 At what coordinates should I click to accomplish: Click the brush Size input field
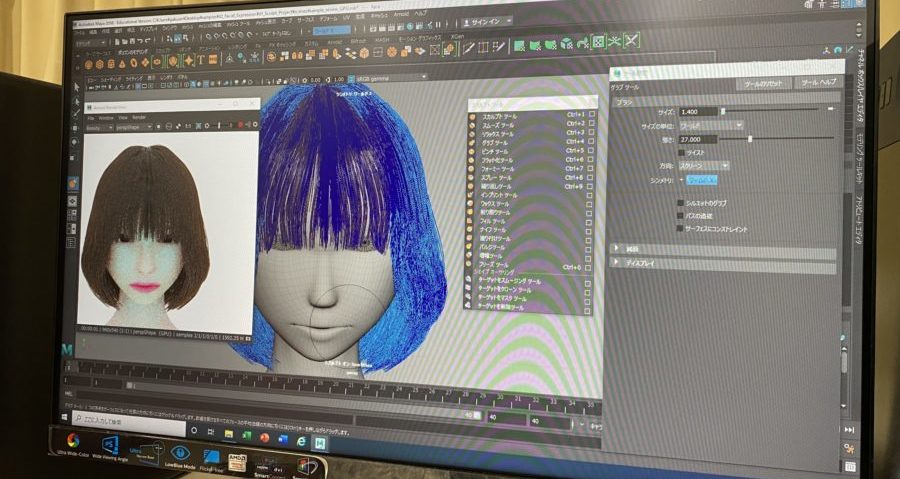(x=698, y=111)
